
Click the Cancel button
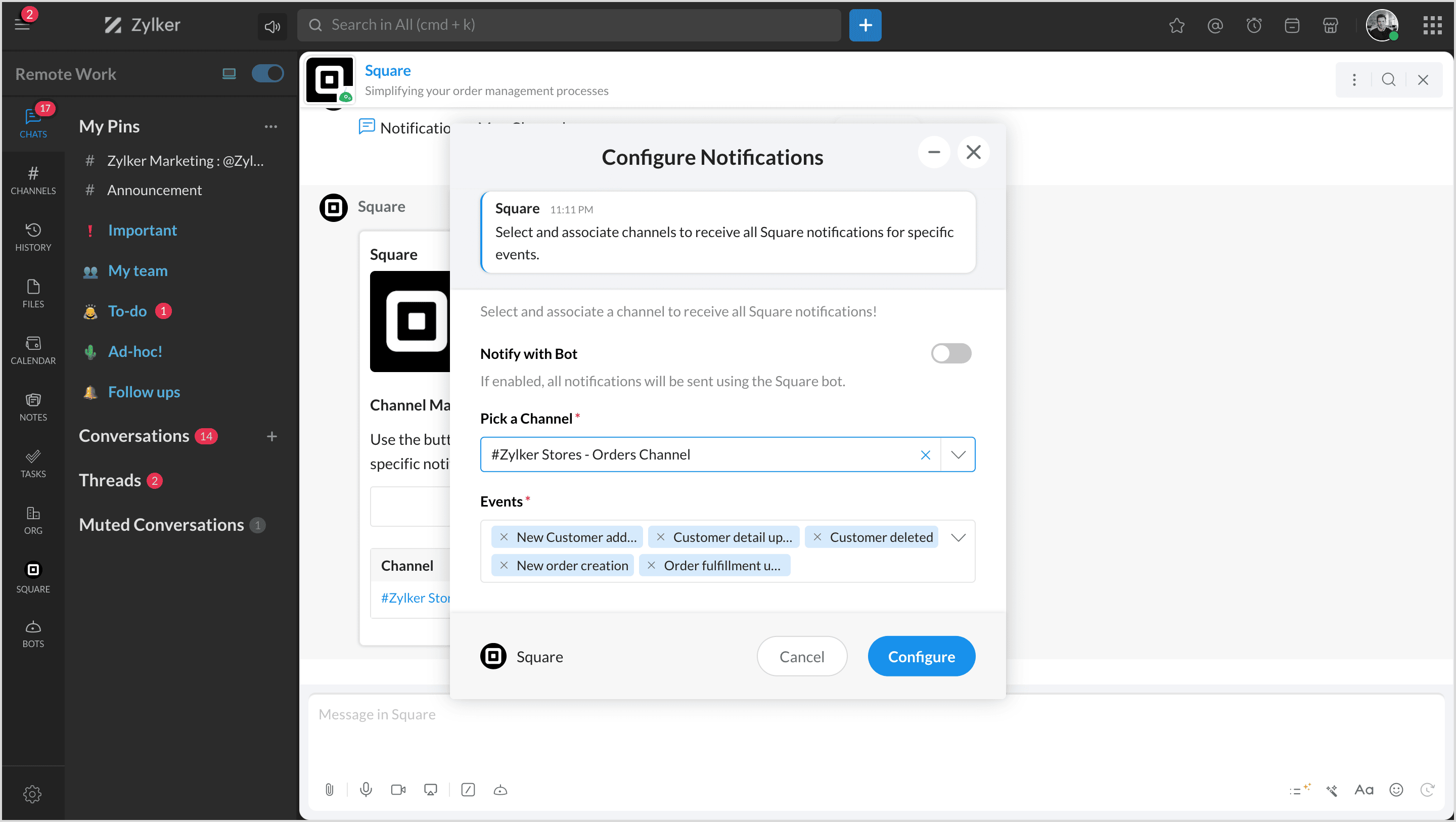click(801, 656)
